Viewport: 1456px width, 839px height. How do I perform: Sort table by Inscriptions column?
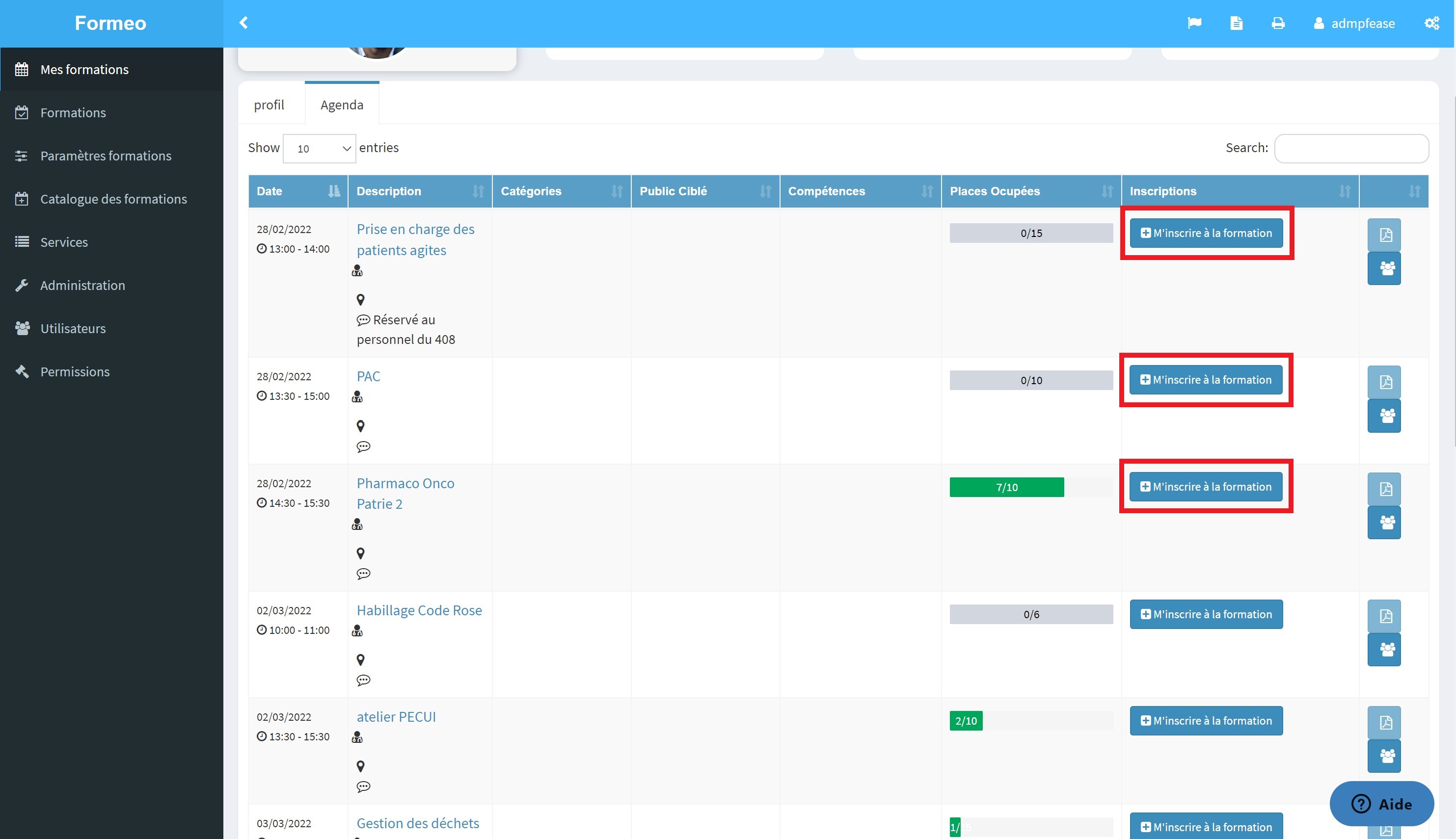coord(1240,191)
